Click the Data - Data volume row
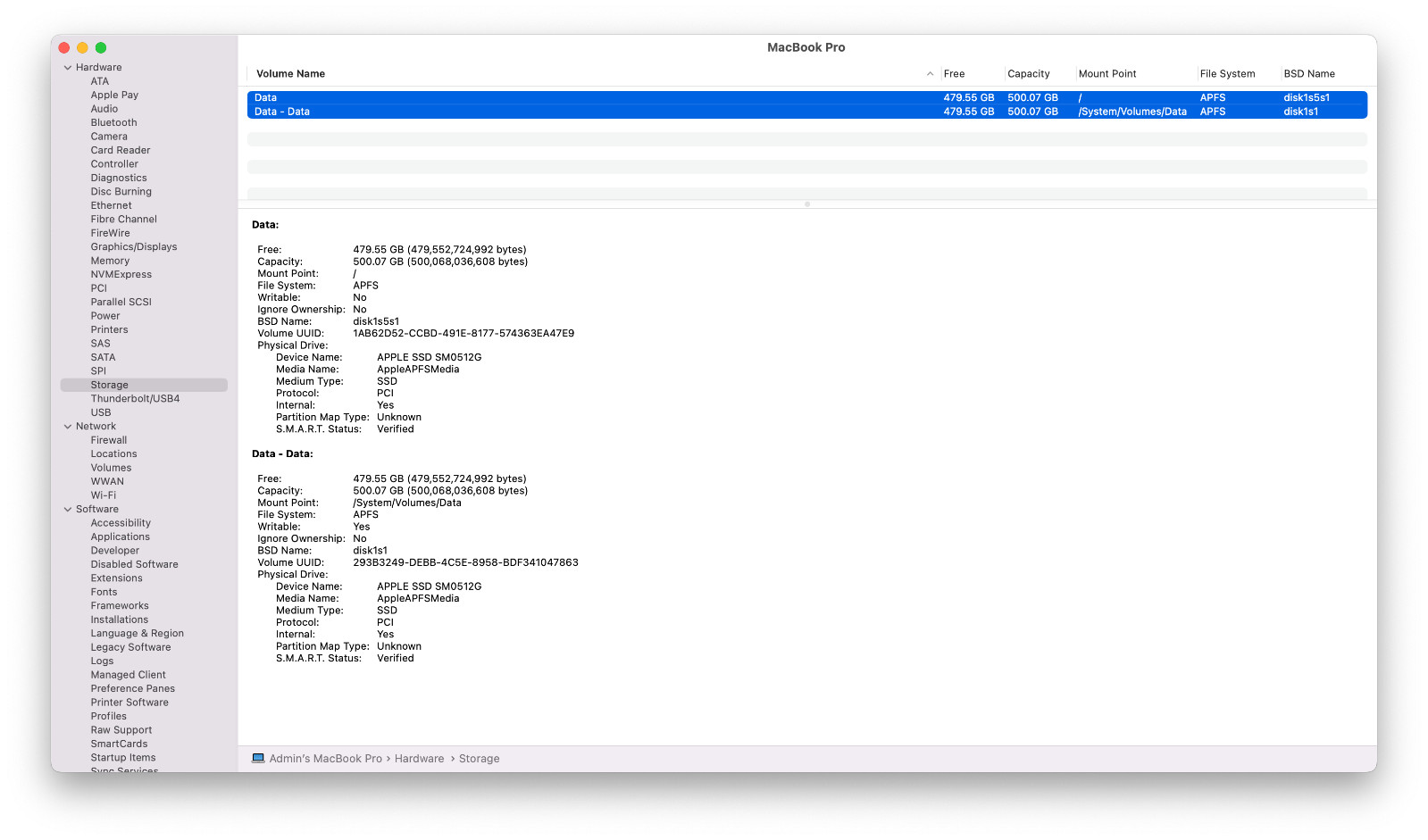This screenshot has width=1428, height=840. 806,112
